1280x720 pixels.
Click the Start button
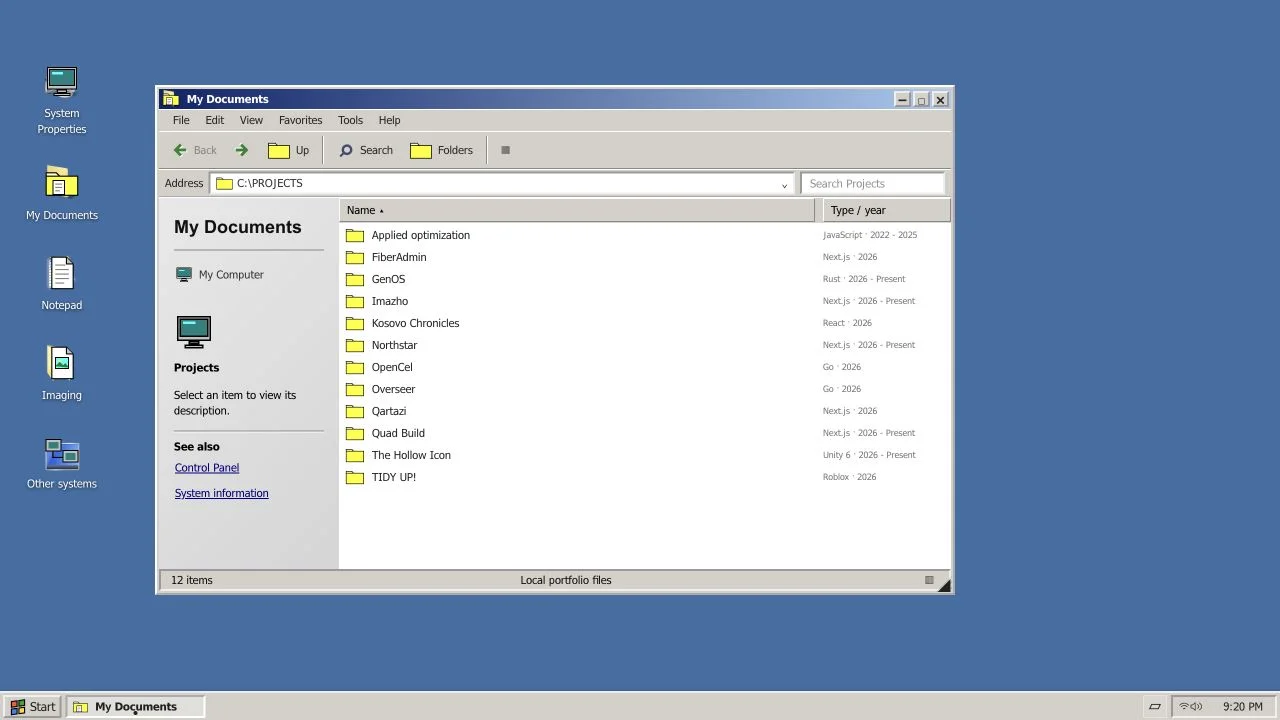point(33,706)
